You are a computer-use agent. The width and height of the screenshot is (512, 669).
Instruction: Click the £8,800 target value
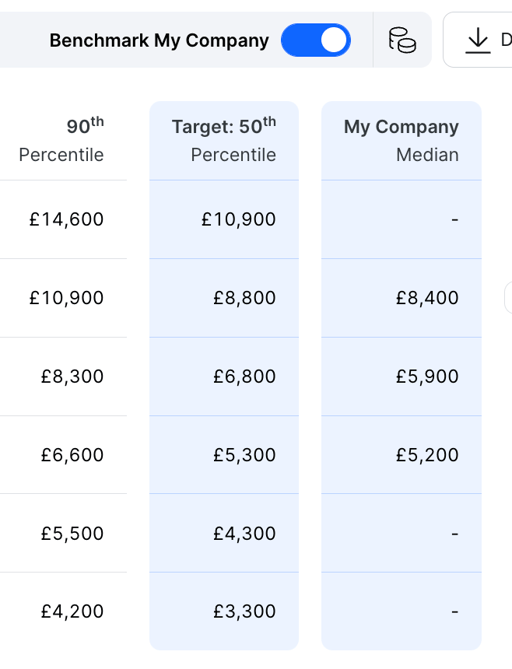point(244,298)
